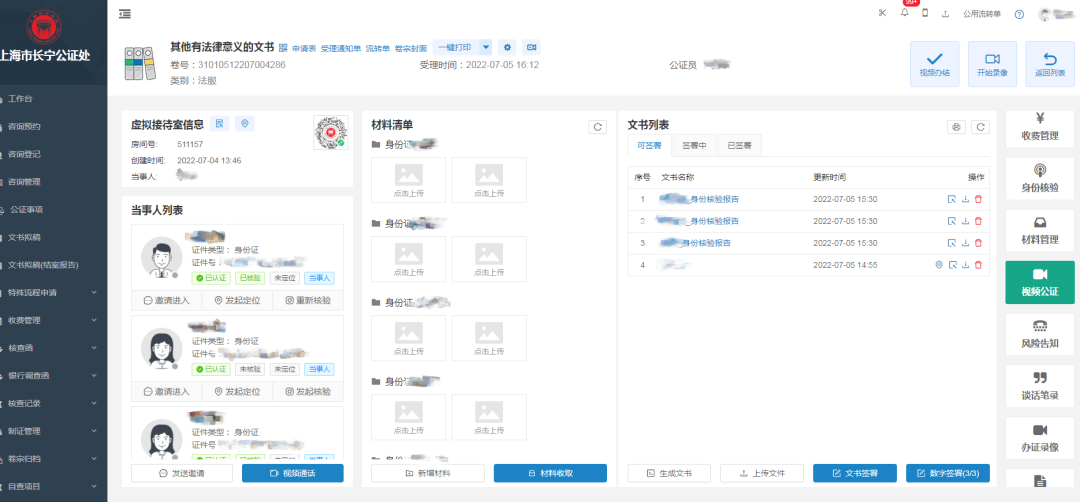Download the second document in 文书列表

965,221
